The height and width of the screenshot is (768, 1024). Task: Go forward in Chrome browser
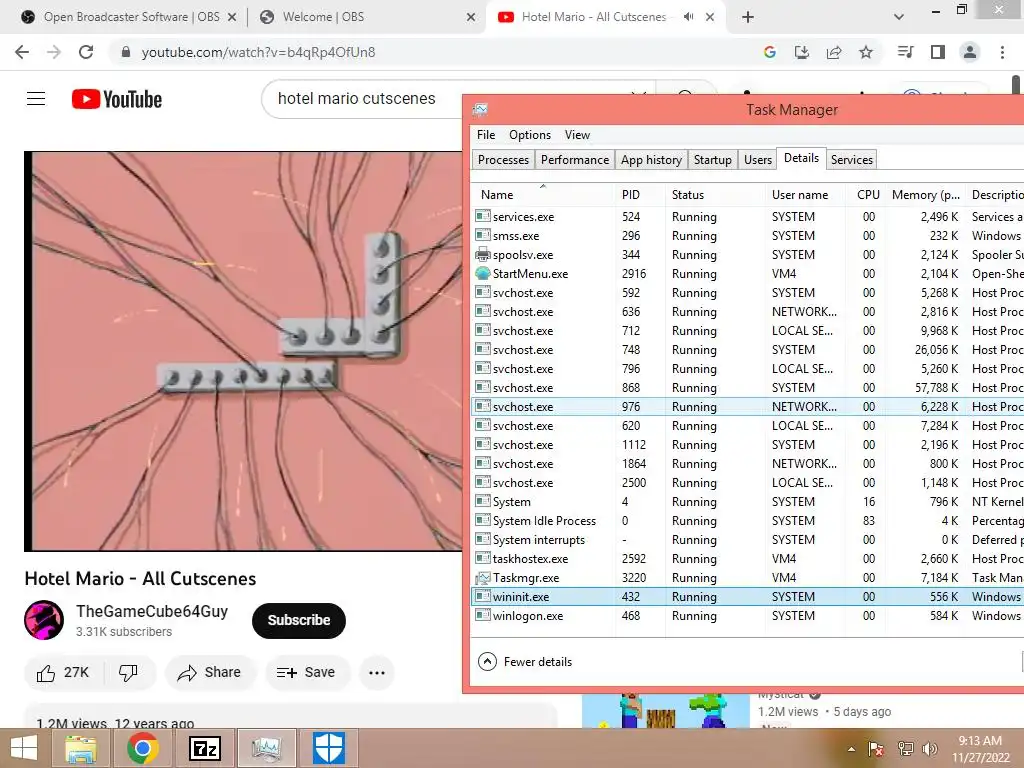[54, 52]
